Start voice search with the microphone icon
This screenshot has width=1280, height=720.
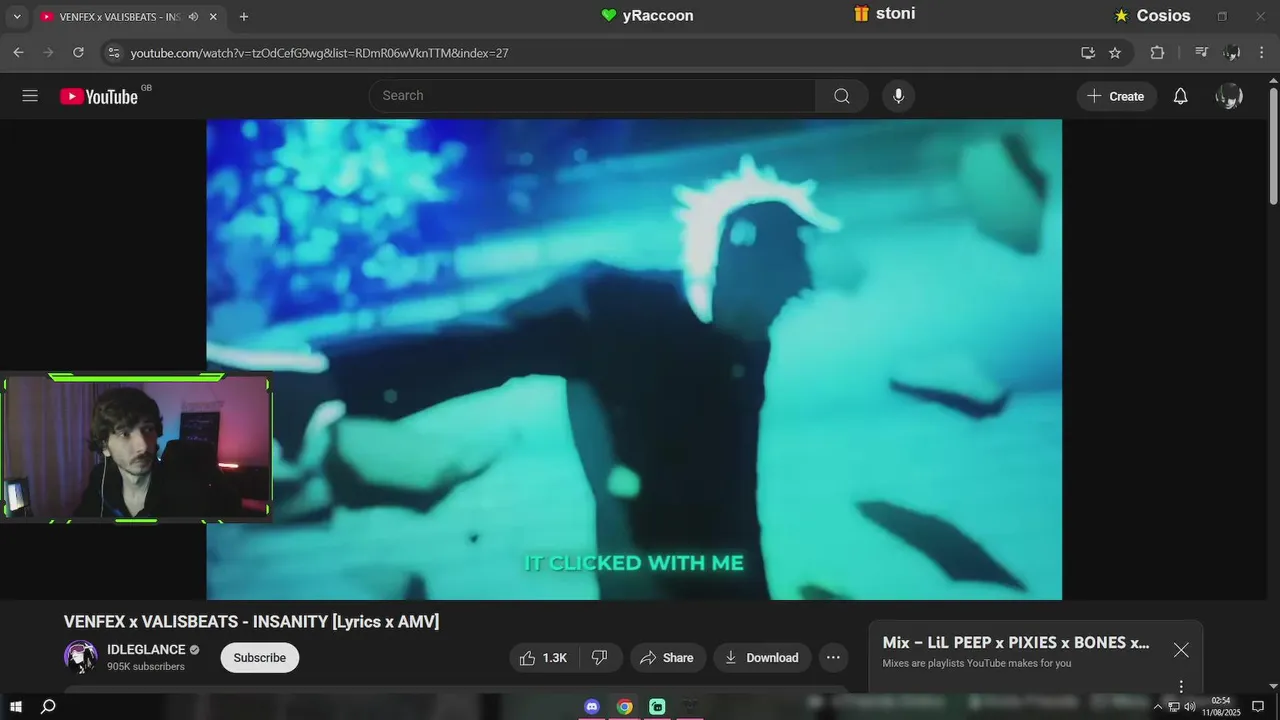[898, 96]
